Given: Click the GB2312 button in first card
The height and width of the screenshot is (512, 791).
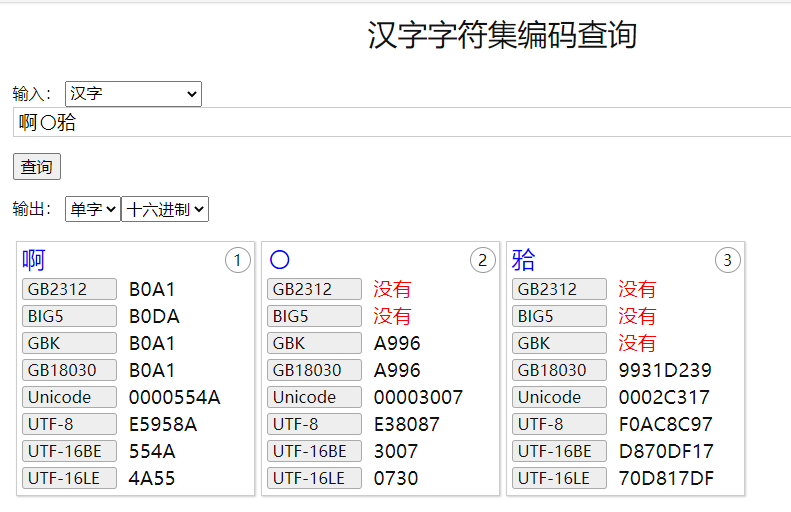Looking at the screenshot, I should (x=69, y=289).
